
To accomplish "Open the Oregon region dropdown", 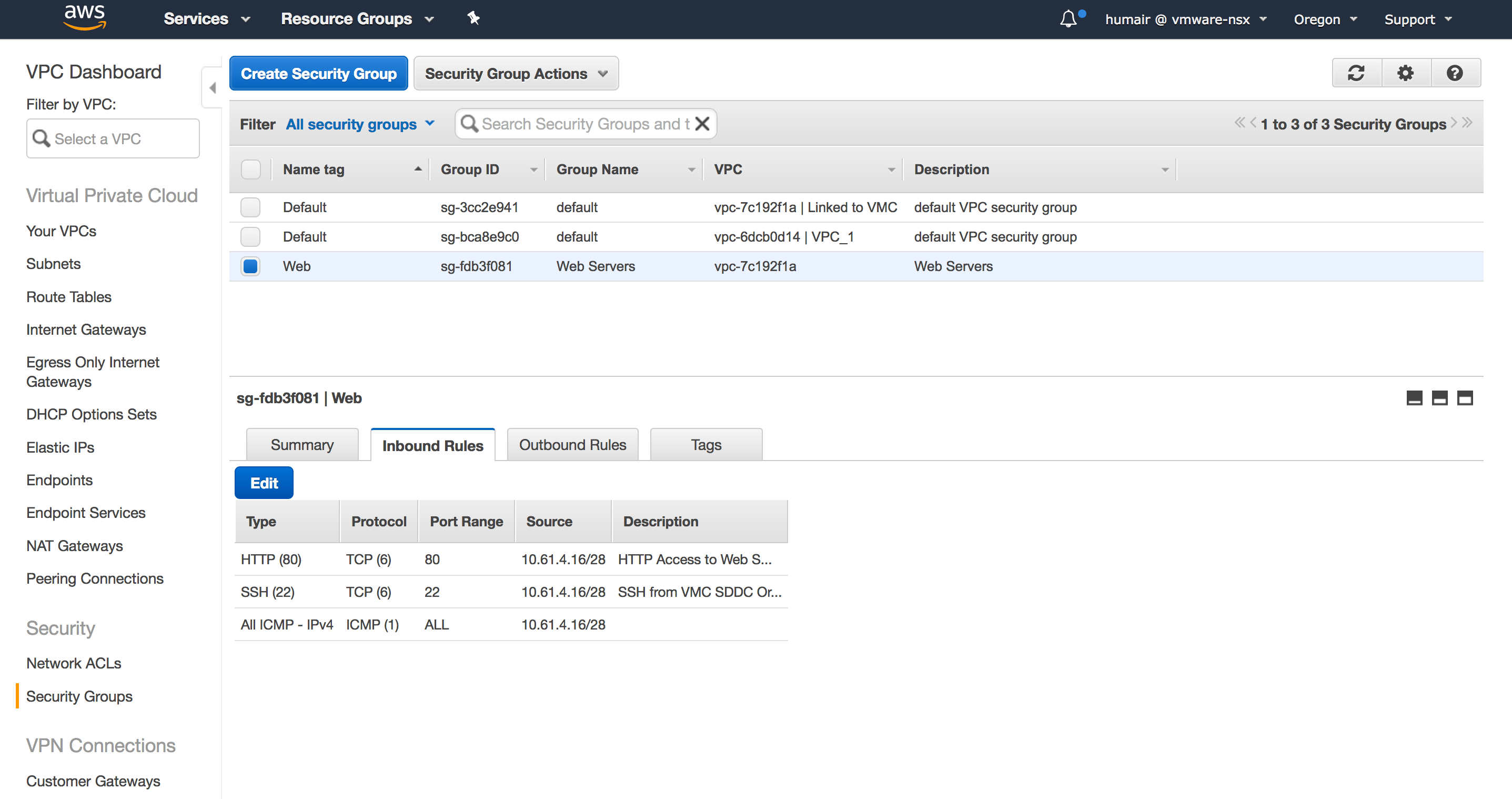I will click(x=1325, y=19).
